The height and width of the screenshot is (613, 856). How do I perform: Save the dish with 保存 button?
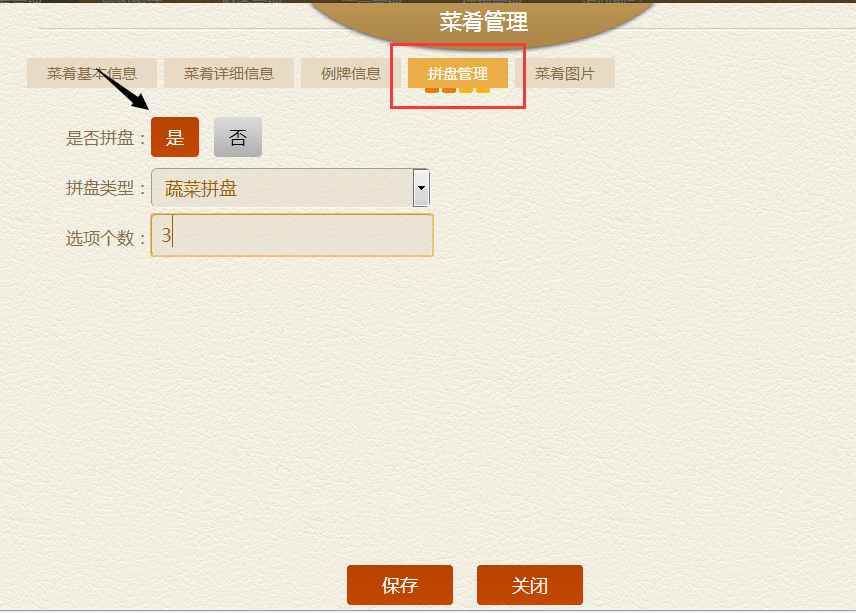click(400, 585)
